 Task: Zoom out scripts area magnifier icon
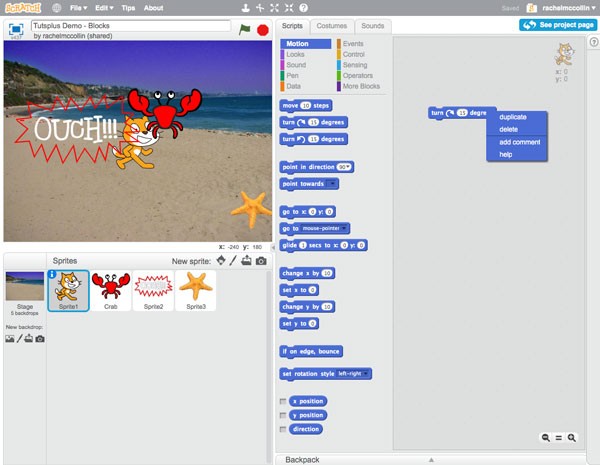[546, 437]
